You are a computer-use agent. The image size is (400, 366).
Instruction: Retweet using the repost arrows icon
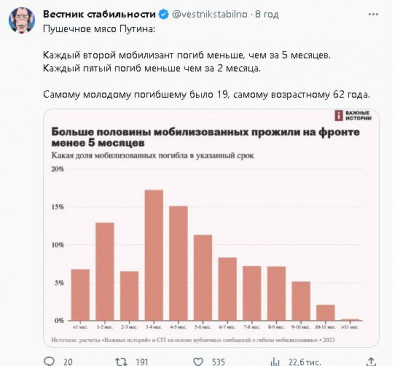coord(121,361)
